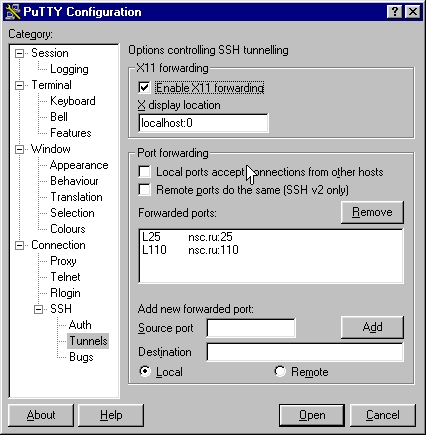This screenshot has width=426, height=435.
Task: Enable local ports accepting connections from other hosts
Action: [144, 172]
